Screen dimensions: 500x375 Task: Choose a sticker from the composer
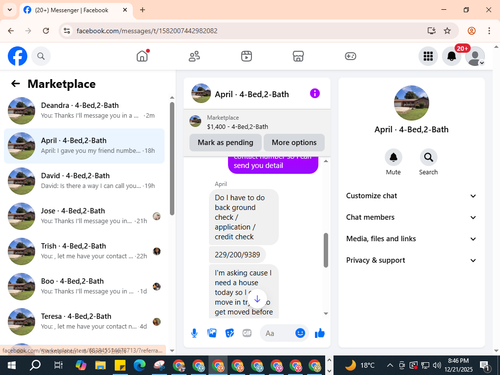click(230, 333)
